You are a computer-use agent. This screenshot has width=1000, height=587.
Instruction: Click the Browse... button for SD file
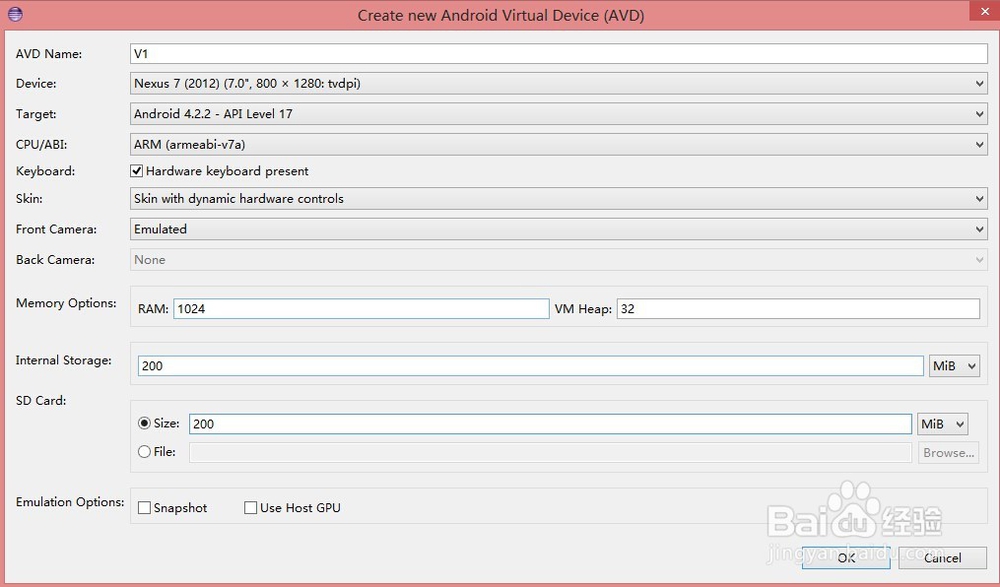click(x=948, y=453)
